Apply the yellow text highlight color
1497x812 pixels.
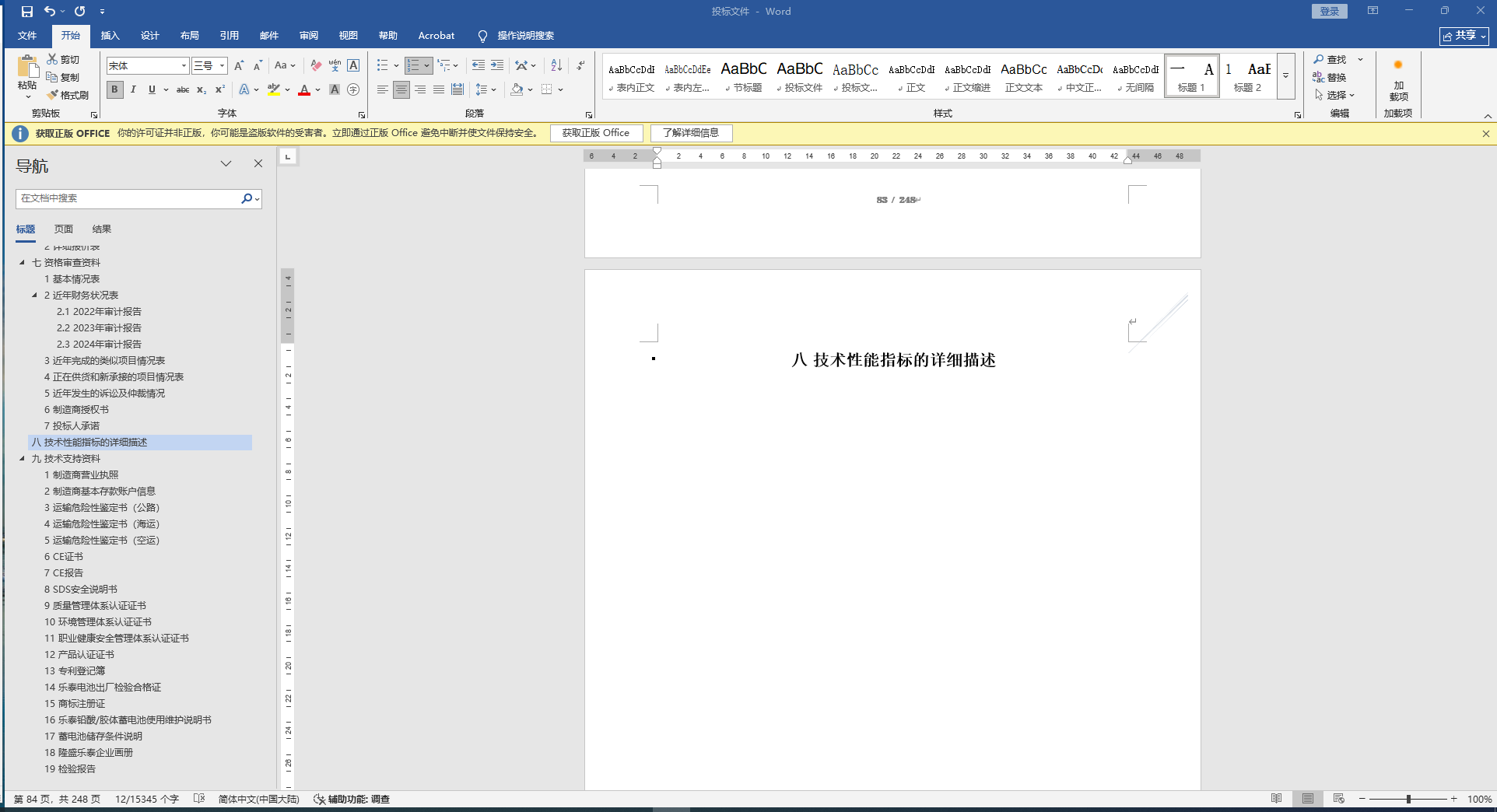point(274,90)
